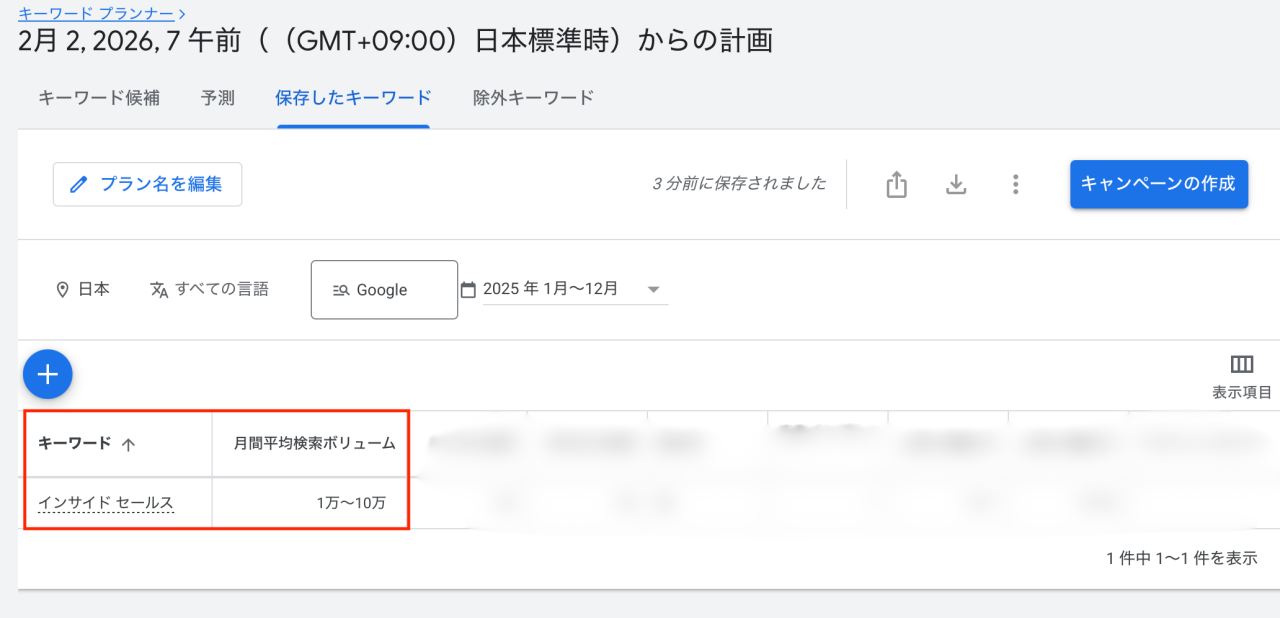
Task: Switch to the キーワード候補 tab
Action: [x=99, y=98]
